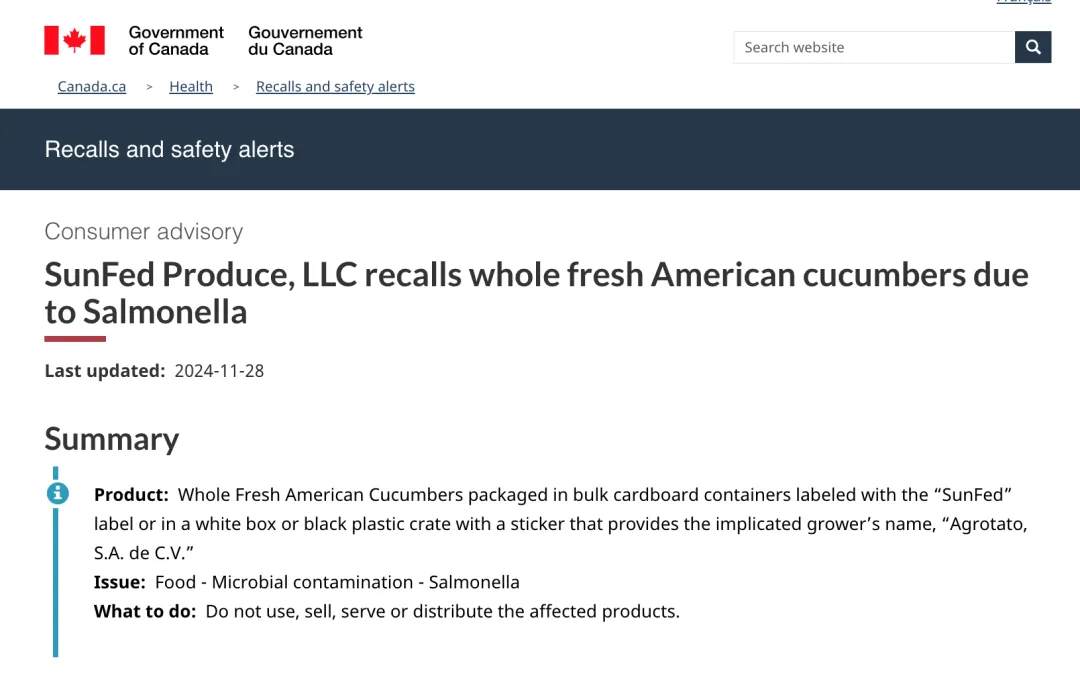Screen dimensions: 1080x697
Task: Switch language using the Français link
Action: pos(1024,1)
